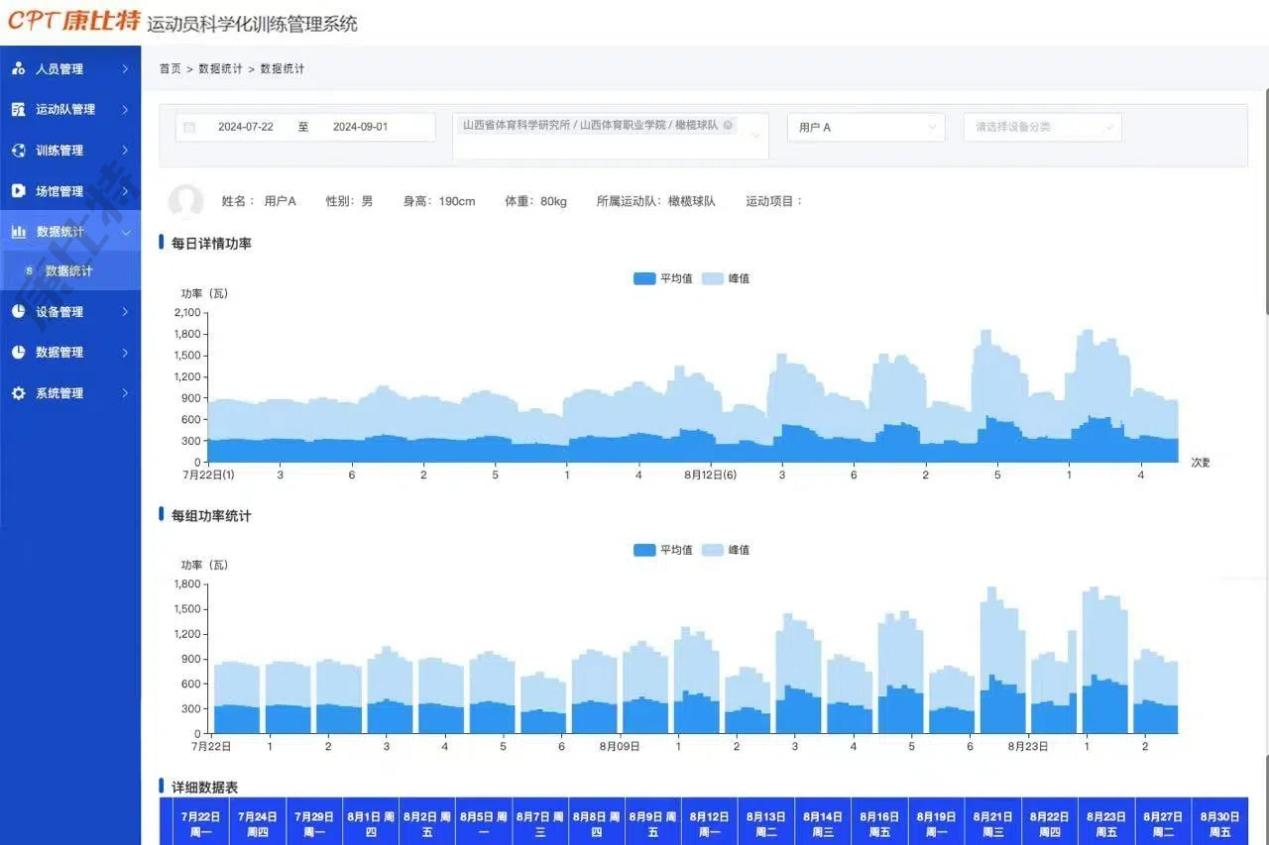Click the 场馆管理 venue icon
Screen dimensions: 1269x845
[x=18, y=191]
